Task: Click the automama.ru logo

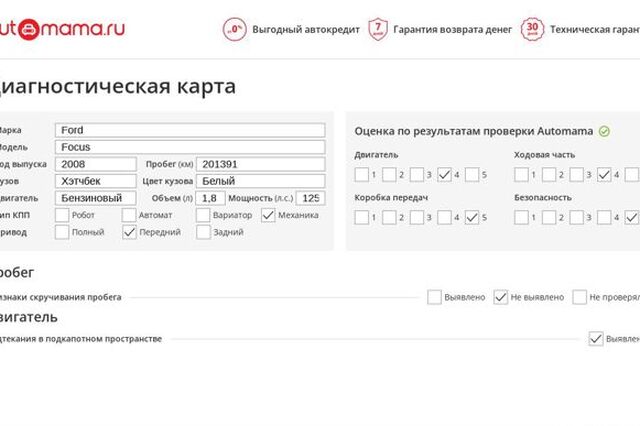Action: (62, 29)
